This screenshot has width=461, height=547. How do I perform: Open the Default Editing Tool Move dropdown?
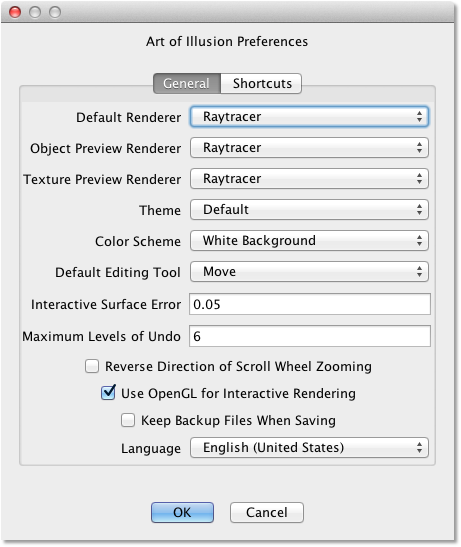pyautogui.click(x=309, y=272)
